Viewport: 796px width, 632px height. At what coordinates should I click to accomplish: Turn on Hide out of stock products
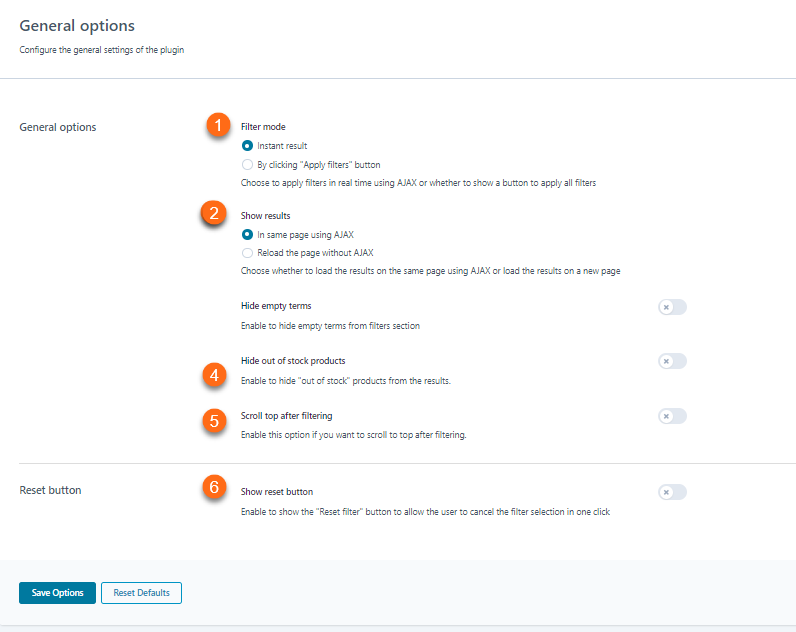[672, 361]
